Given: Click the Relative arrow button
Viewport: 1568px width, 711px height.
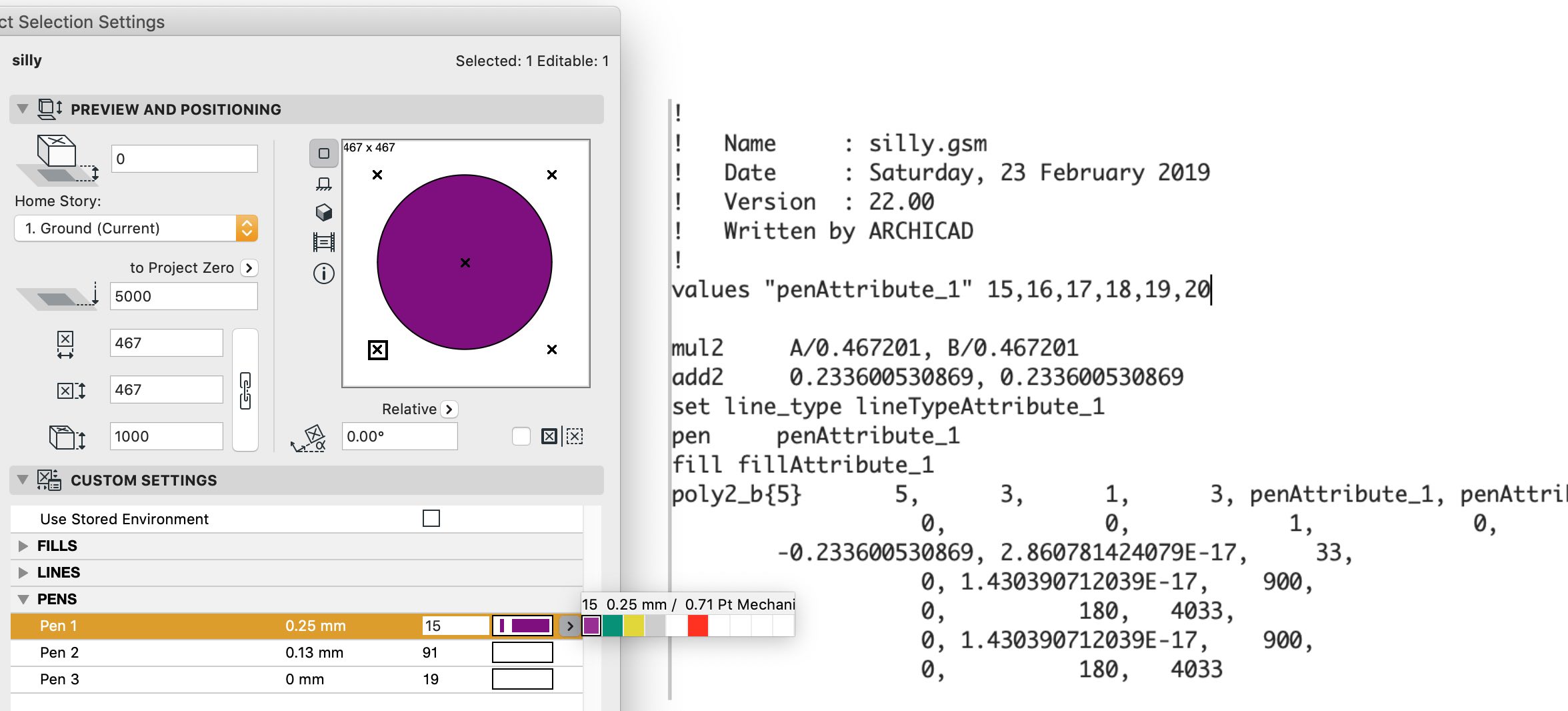Looking at the screenshot, I should (449, 409).
